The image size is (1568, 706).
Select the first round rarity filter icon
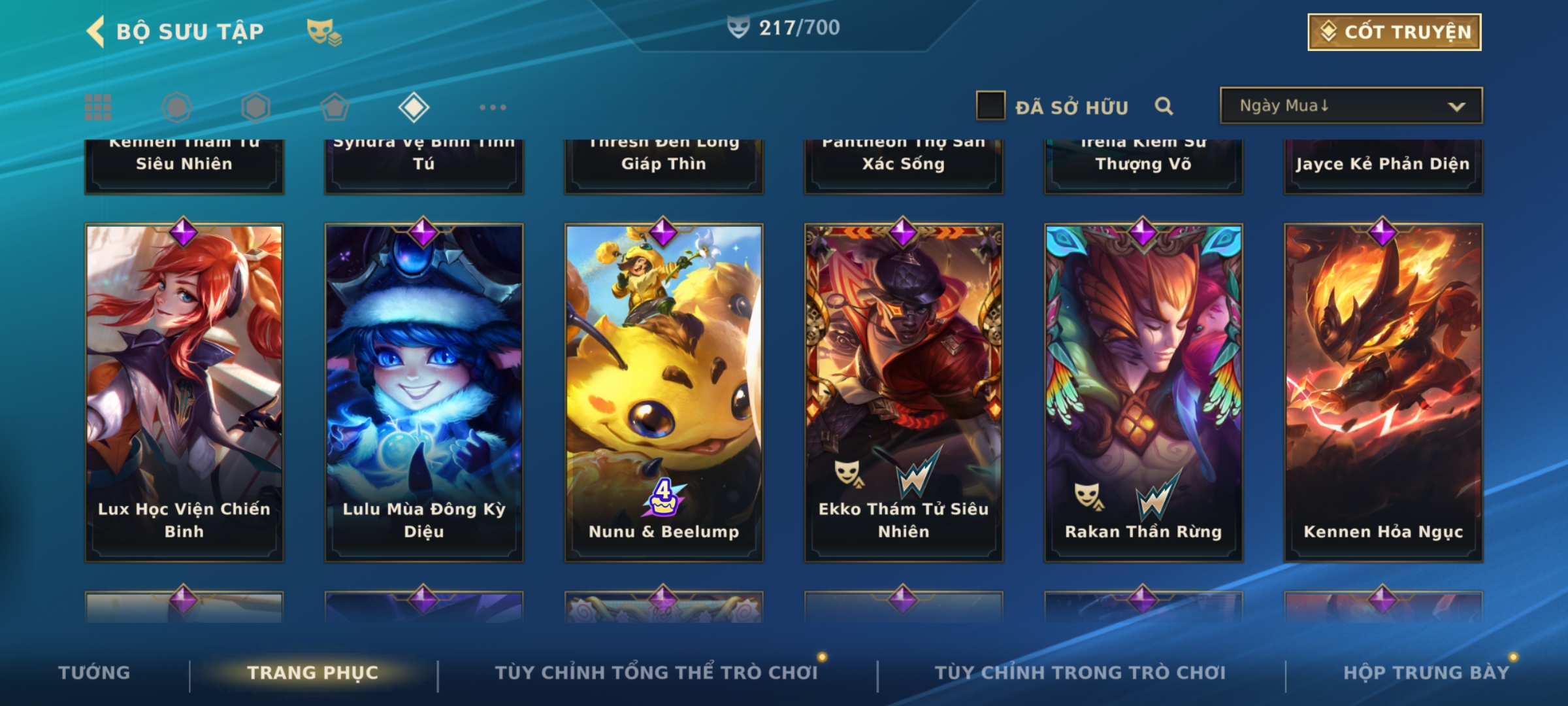[176, 107]
